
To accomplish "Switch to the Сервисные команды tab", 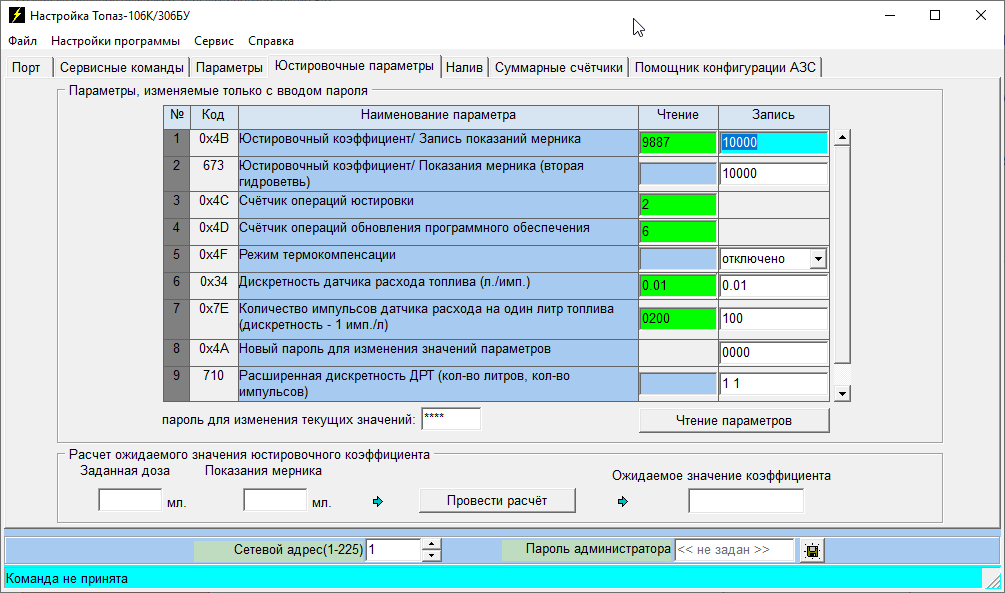I will (x=122, y=67).
